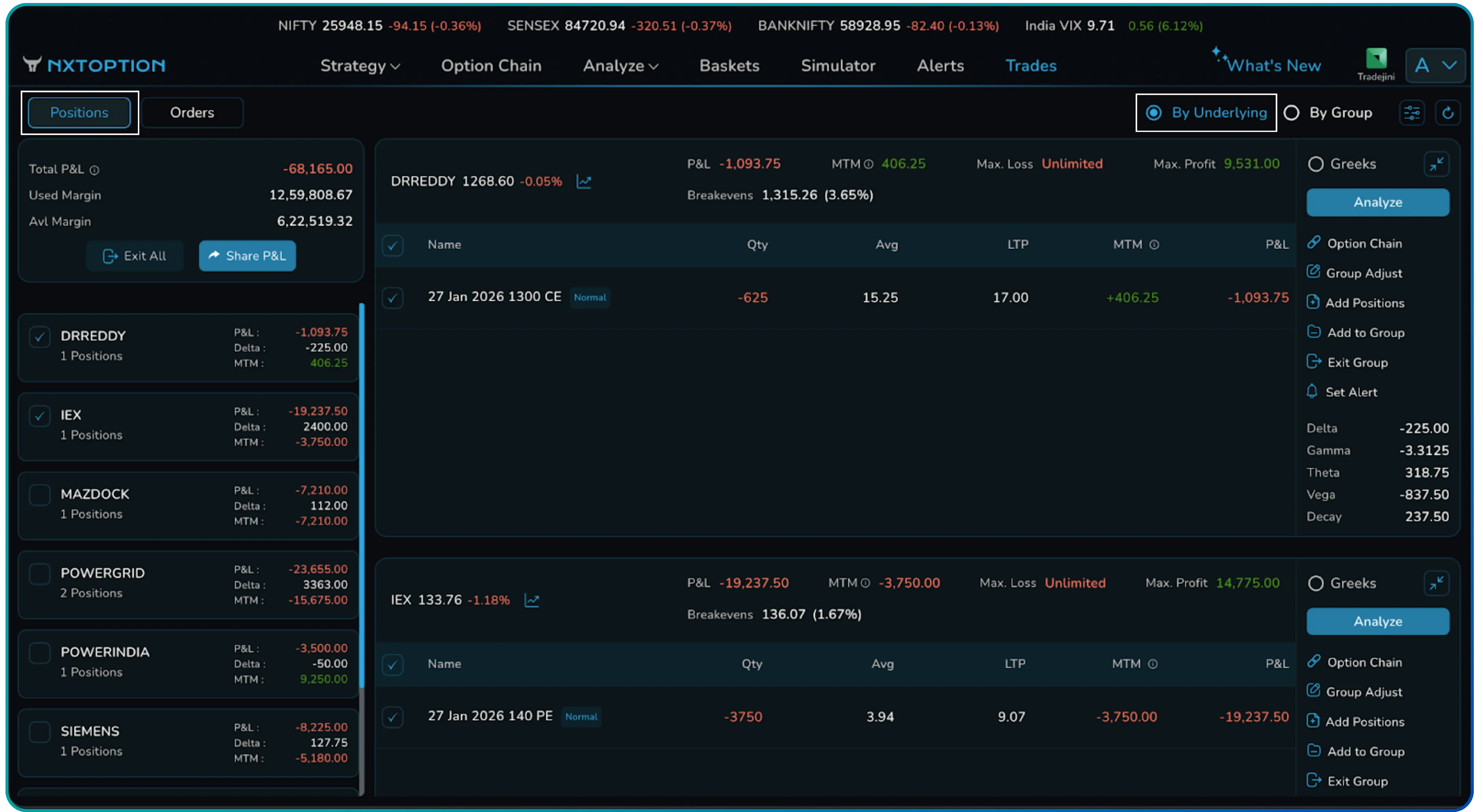Collapse the Greeks panel with the arrows icon
The width and height of the screenshot is (1483, 812).
[1437, 164]
